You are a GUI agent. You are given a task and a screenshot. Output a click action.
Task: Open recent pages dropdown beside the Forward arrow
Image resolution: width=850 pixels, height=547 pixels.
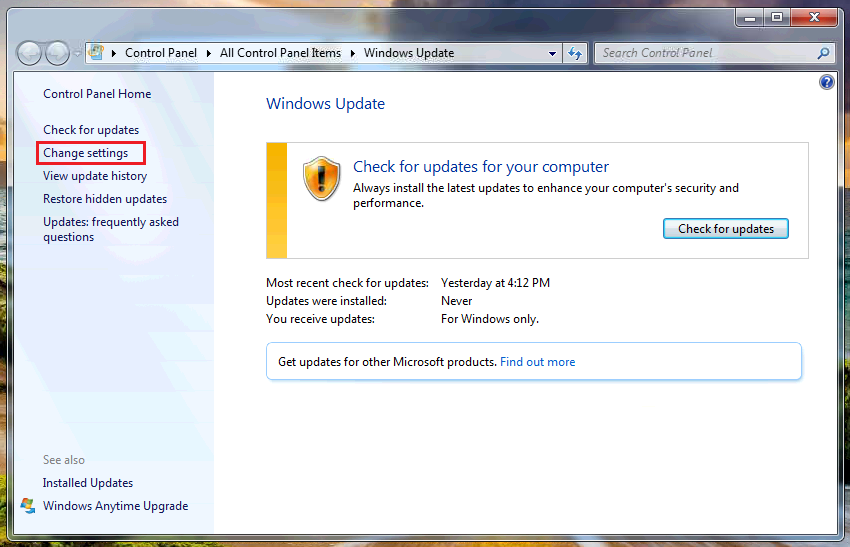(78, 53)
